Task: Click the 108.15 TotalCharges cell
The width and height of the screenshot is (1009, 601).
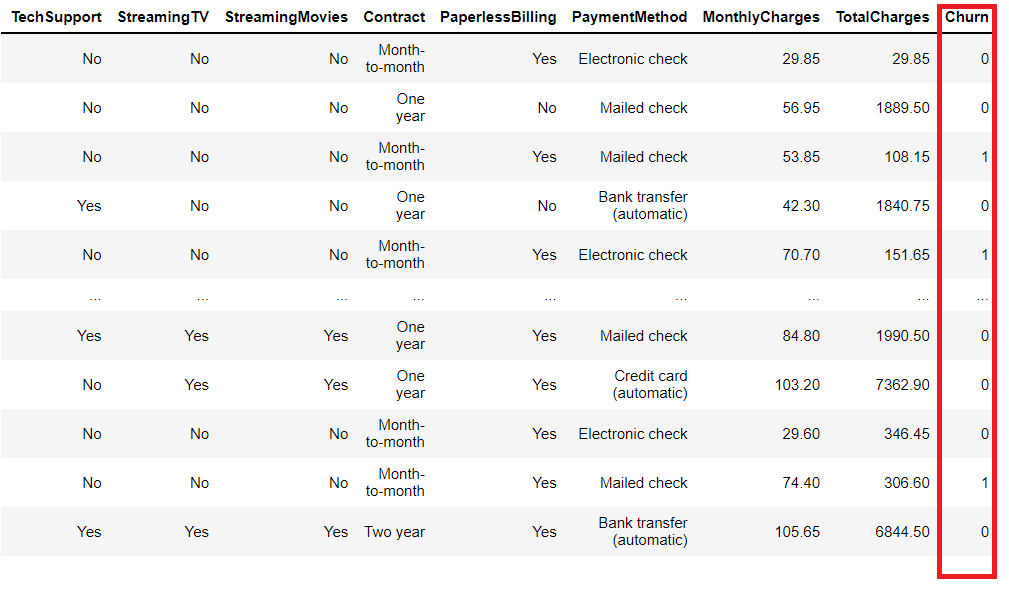Action: [906, 157]
